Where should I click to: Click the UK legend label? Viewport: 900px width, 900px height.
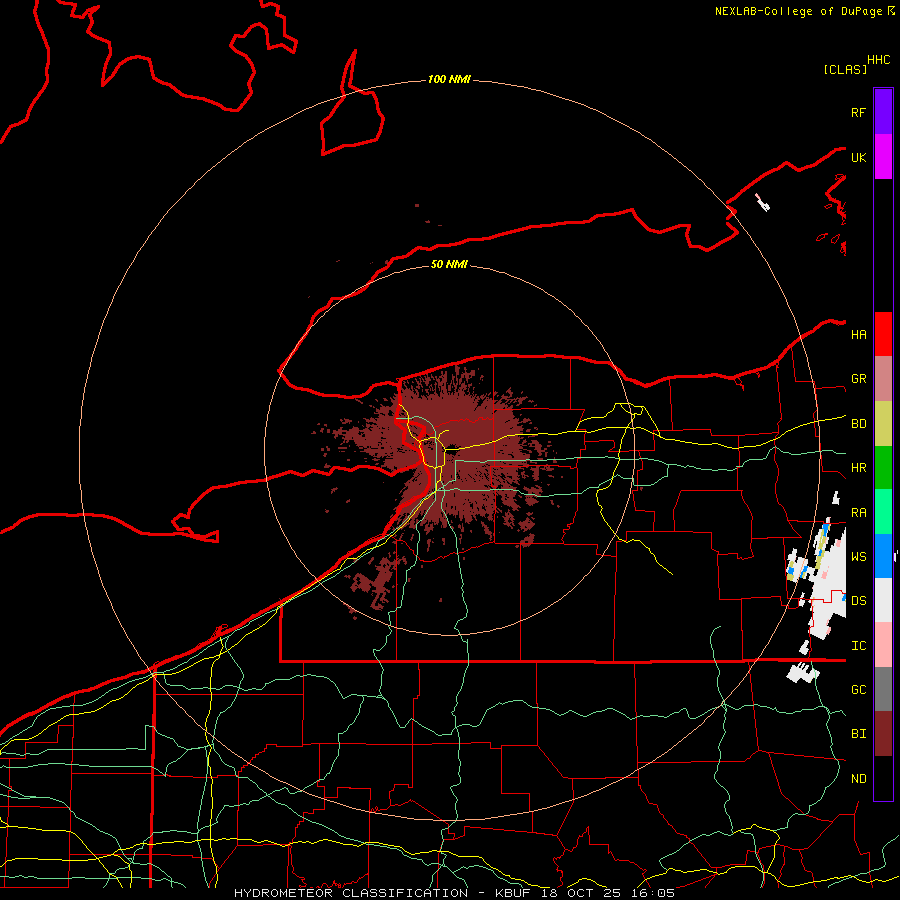(858, 157)
